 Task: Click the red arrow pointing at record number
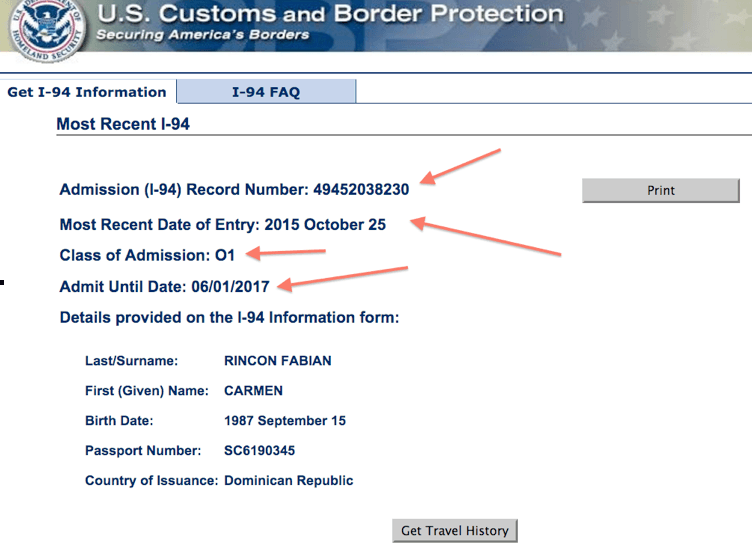[x=460, y=166]
